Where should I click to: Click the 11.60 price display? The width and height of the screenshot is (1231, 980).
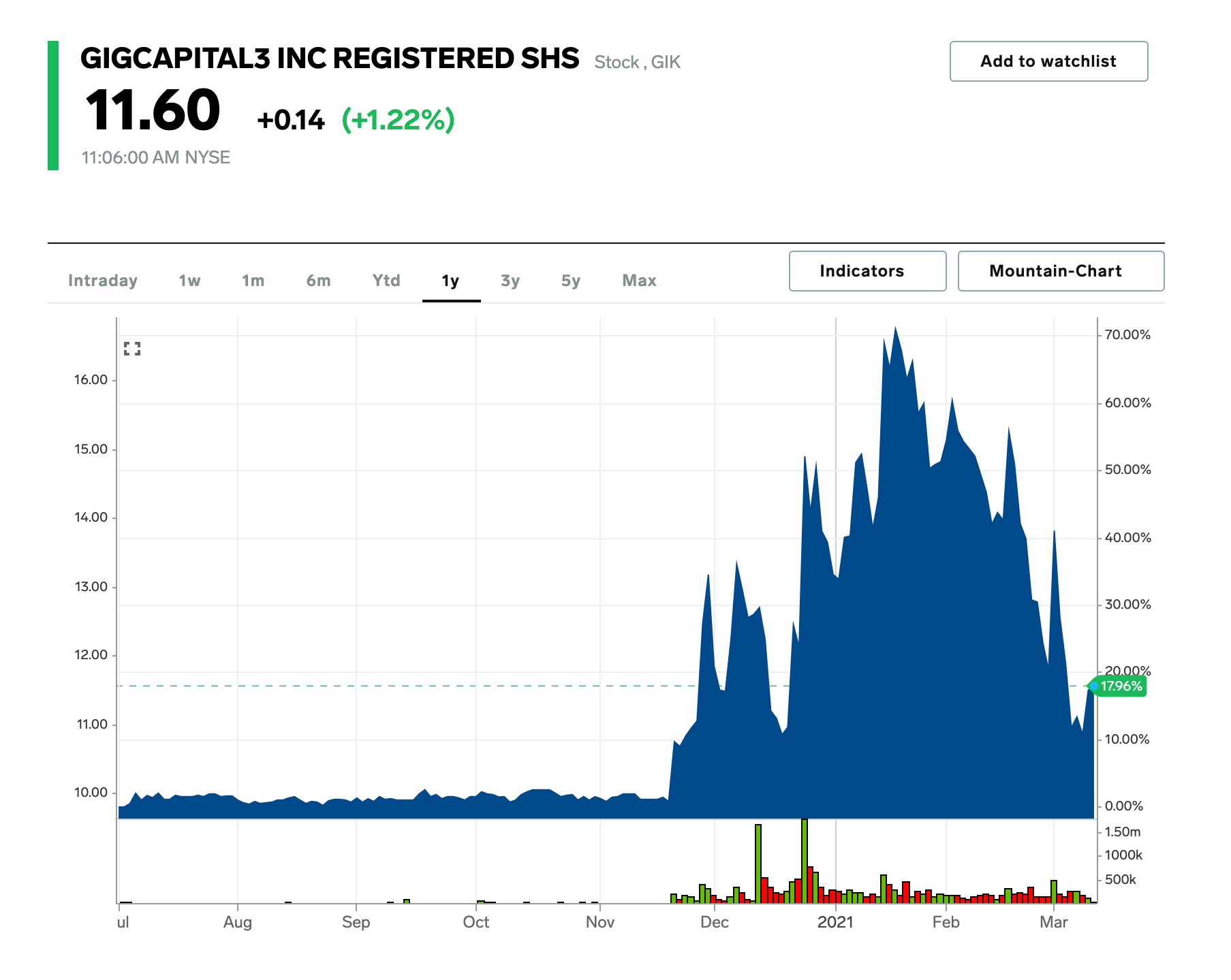[153, 110]
